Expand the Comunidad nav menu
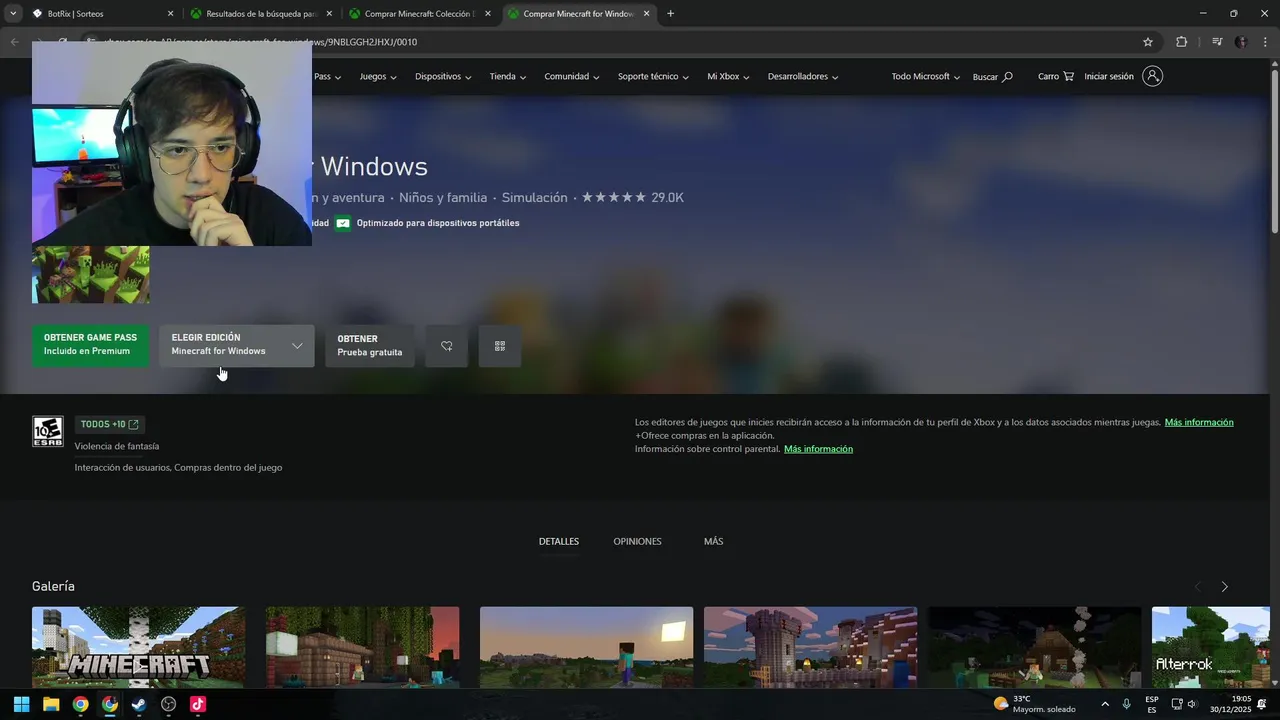 pyautogui.click(x=572, y=76)
